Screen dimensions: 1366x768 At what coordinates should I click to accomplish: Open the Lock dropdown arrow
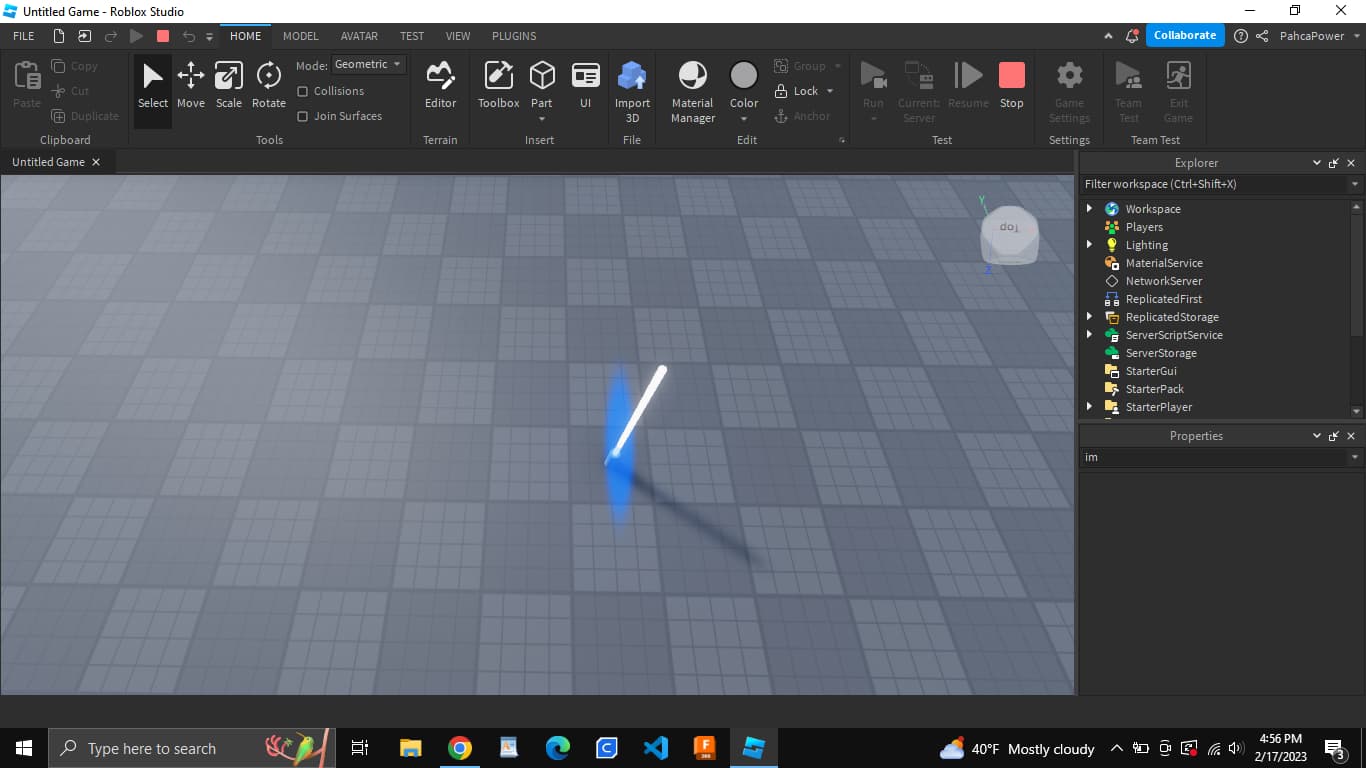pyautogui.click(x=830, y=91)
